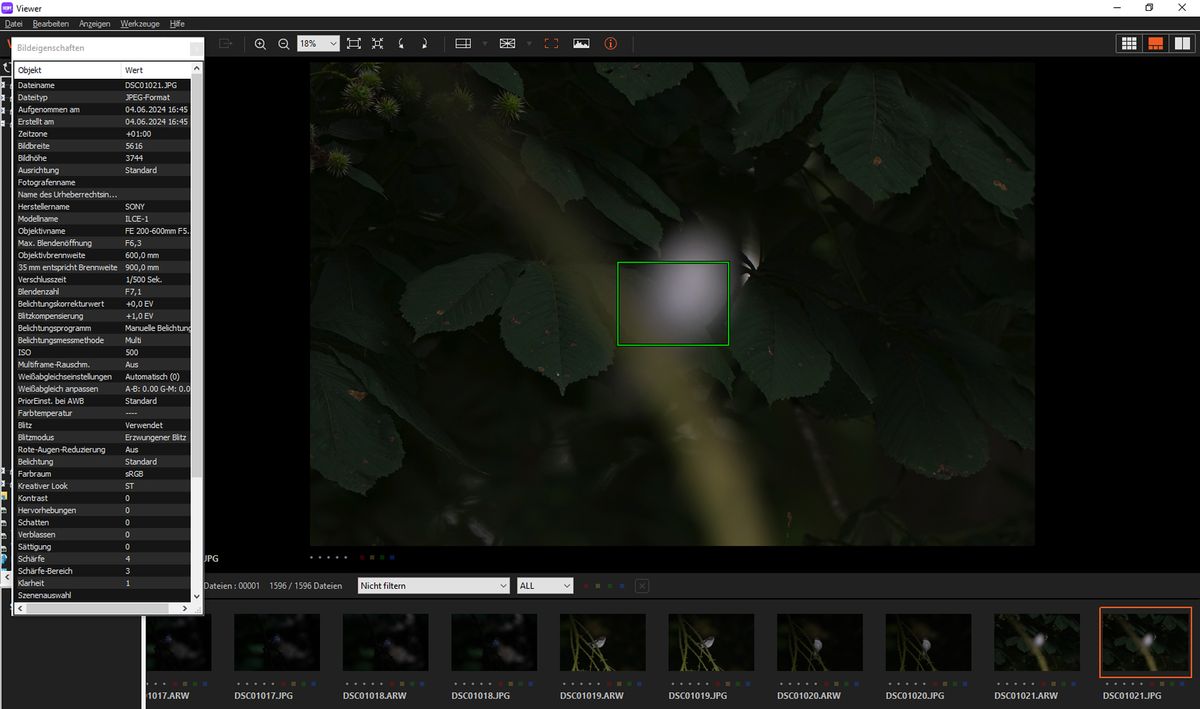This screenshot has width=1200, height=709.
Task: Close the Bildeigenschaften panel
Action: coord(195,47)
